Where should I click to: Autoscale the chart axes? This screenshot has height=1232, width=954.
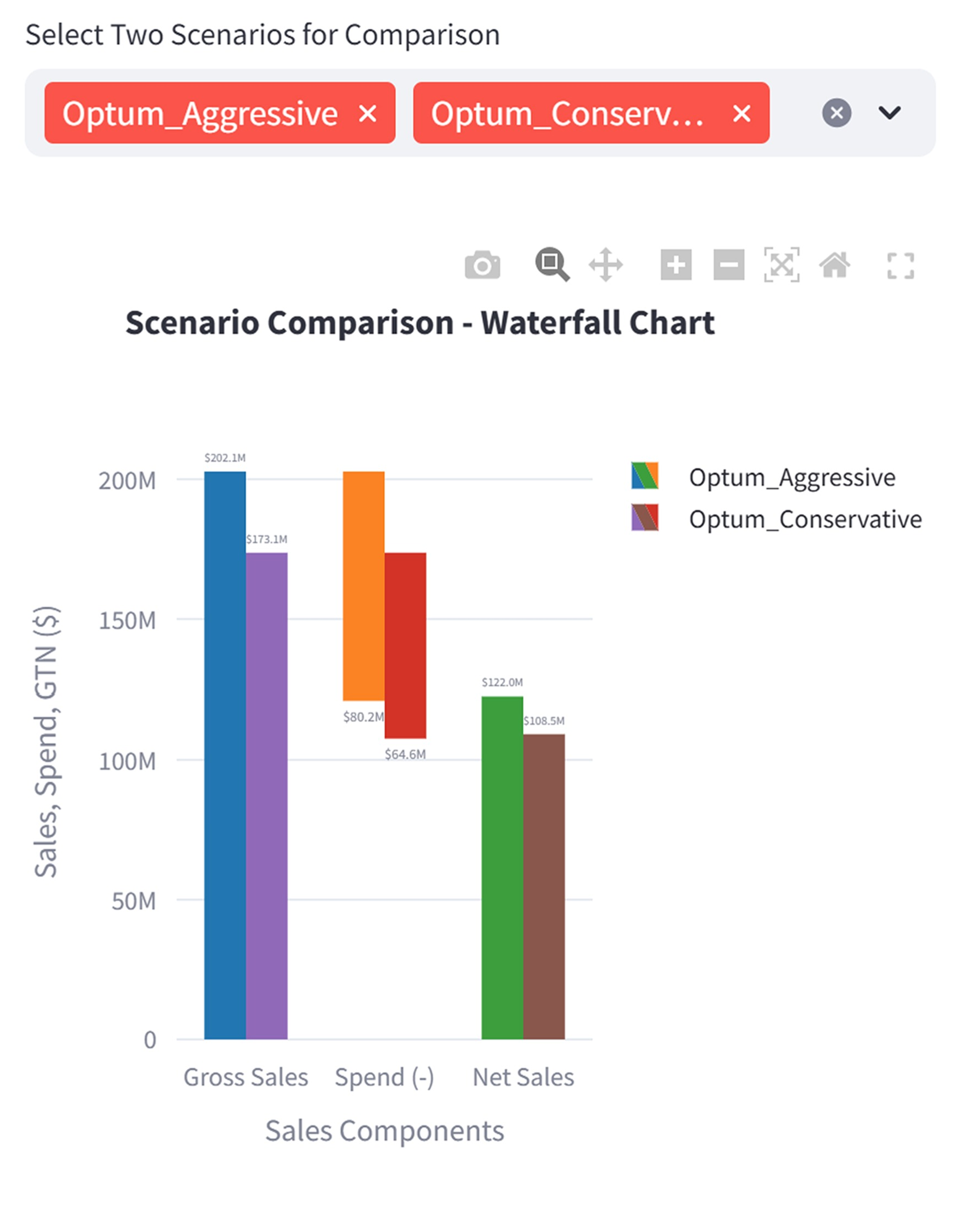pos(780,265)
